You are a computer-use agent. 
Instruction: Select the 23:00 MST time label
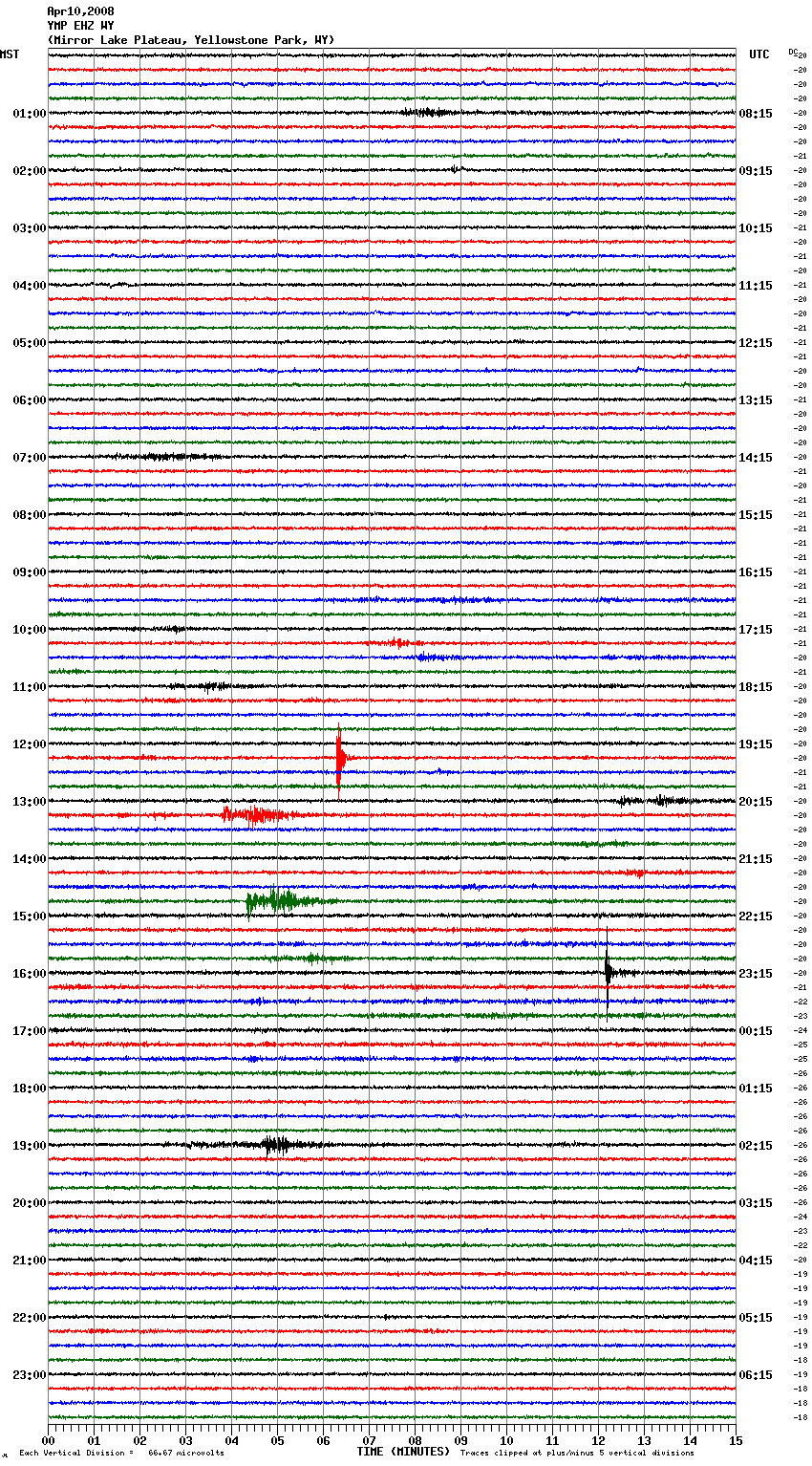tap(30, 1375)
